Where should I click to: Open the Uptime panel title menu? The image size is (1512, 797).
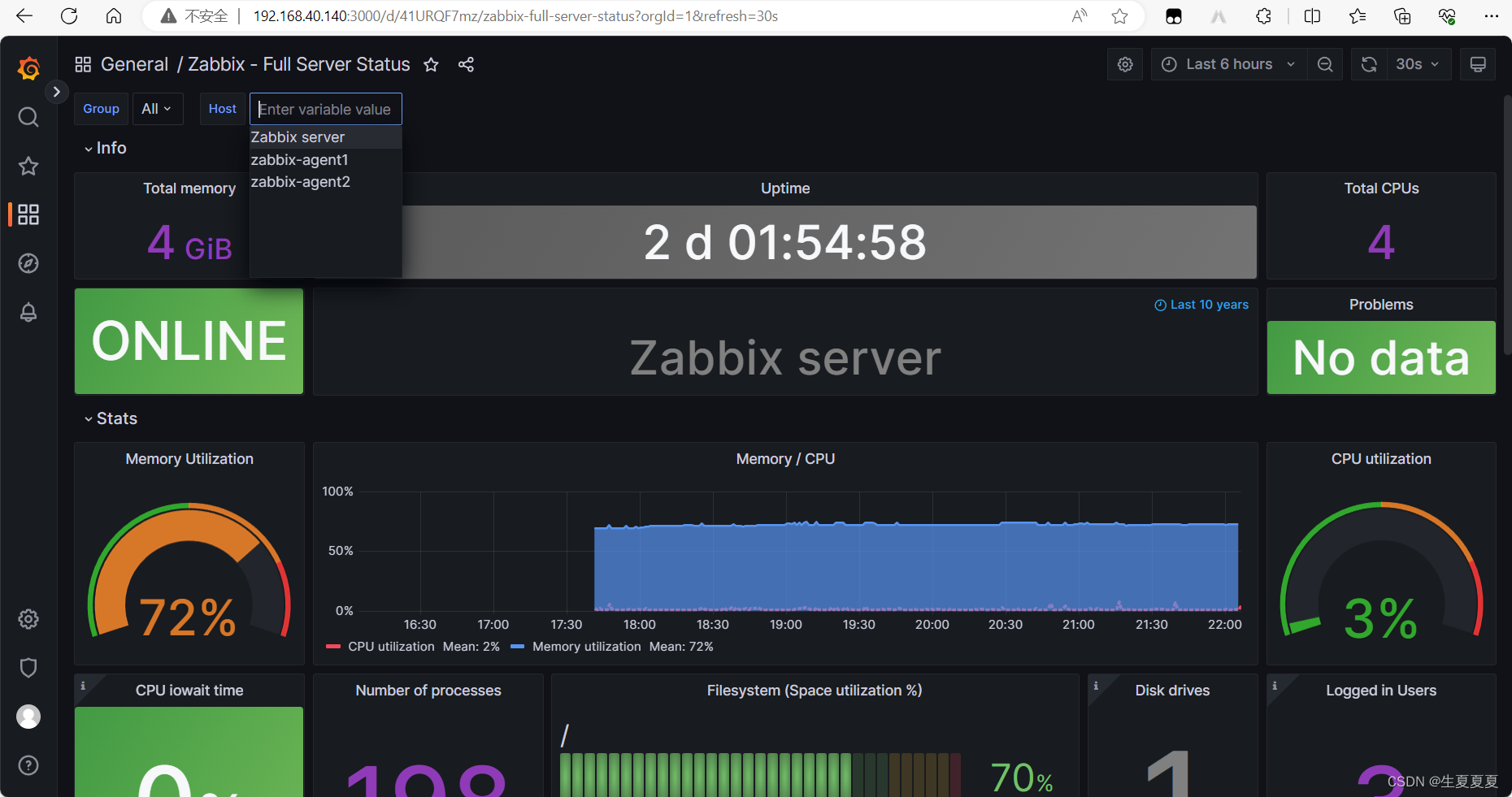pyautogui.click(x=785, y=188)
